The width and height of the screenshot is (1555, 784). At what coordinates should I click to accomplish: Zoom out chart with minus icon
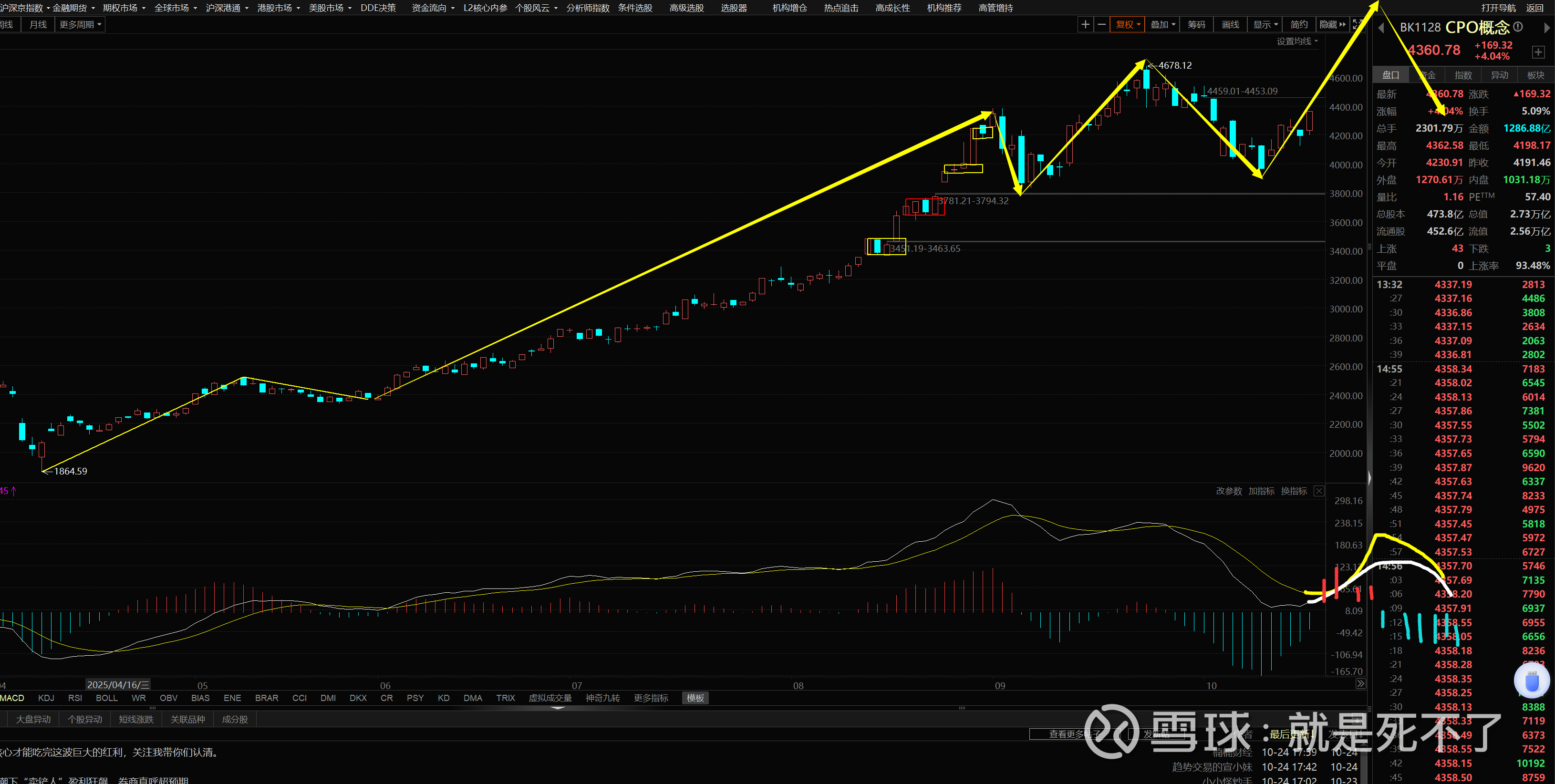(x=1102, y=25)
